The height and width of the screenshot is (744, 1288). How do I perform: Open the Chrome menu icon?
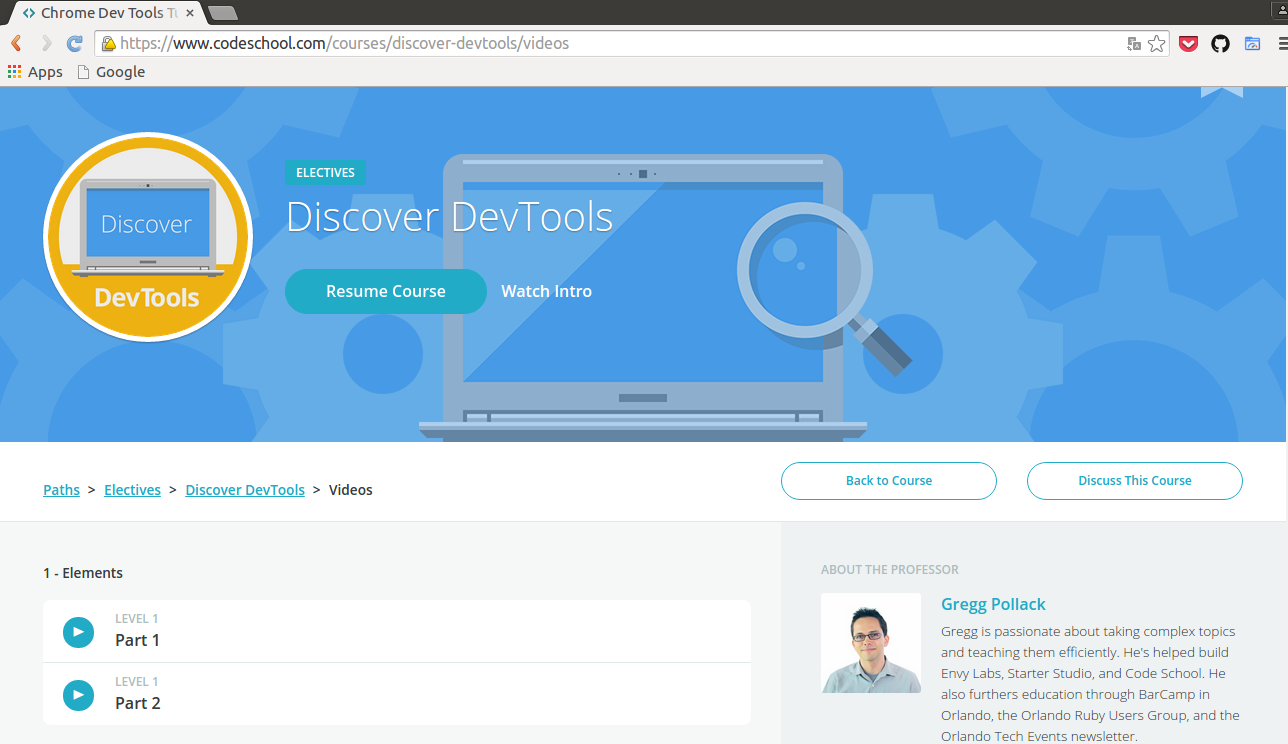click(x=1283, y=44)
